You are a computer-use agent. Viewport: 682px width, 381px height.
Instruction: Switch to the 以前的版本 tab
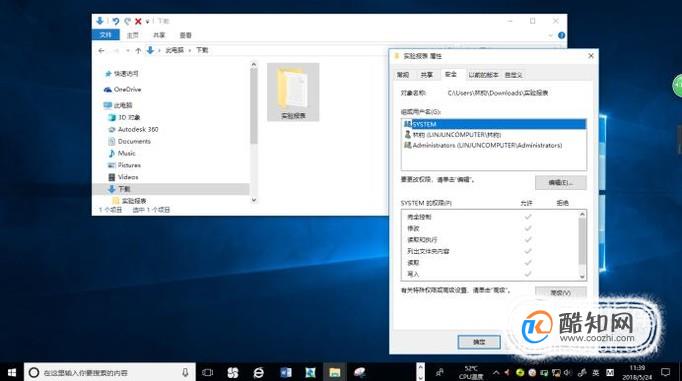tap(483, 75)
